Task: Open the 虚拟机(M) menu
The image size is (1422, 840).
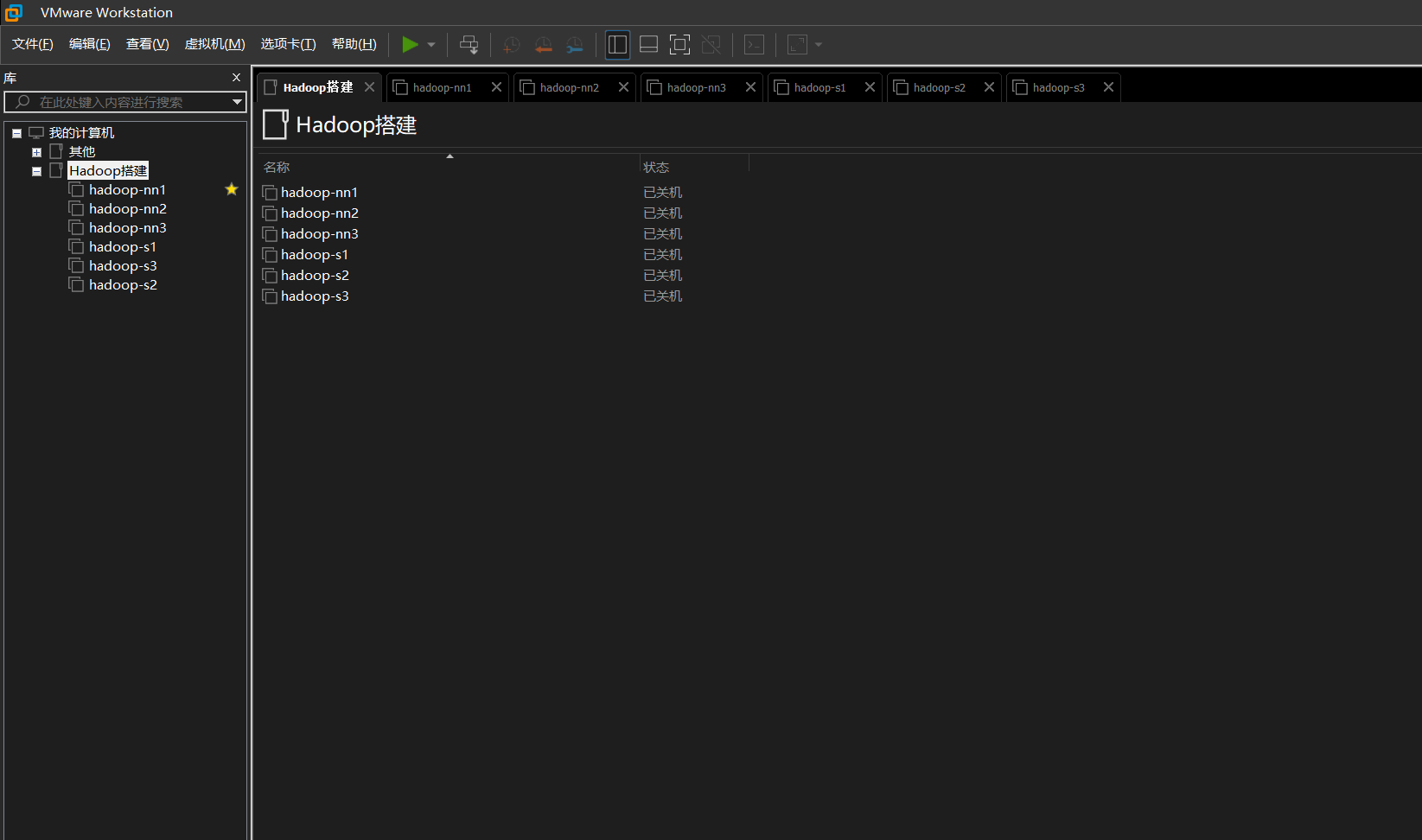Action: point(214,44)
